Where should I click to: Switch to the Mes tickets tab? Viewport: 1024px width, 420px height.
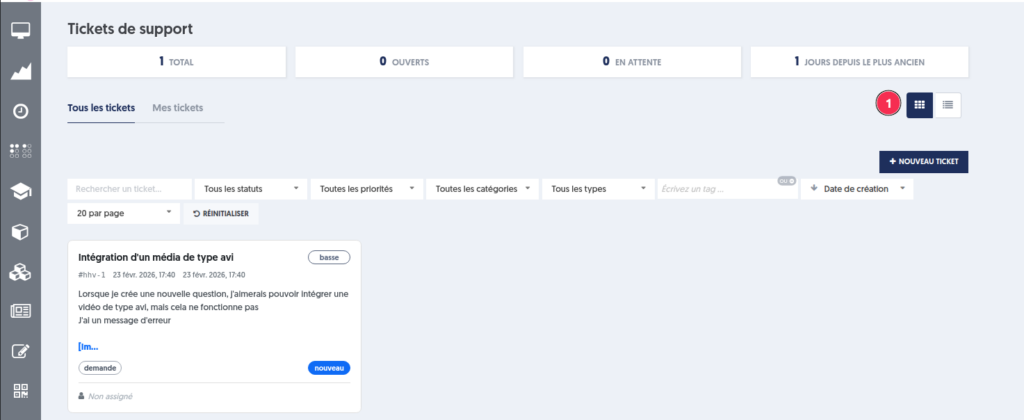[178, 107]
